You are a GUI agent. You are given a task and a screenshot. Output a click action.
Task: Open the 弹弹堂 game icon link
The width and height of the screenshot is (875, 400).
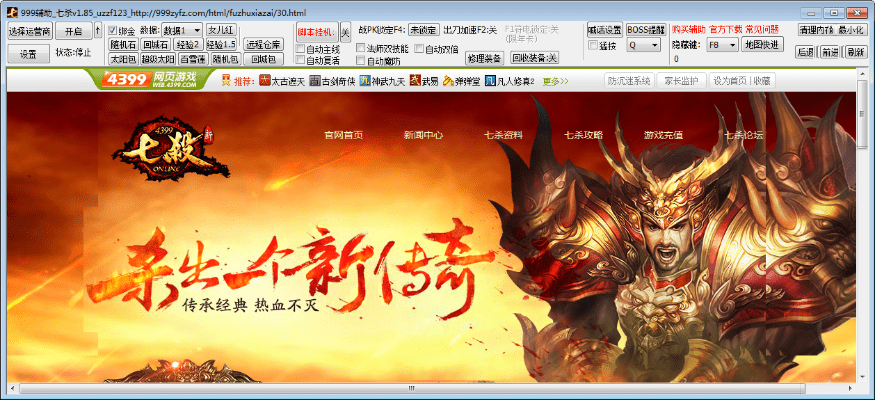449,81
